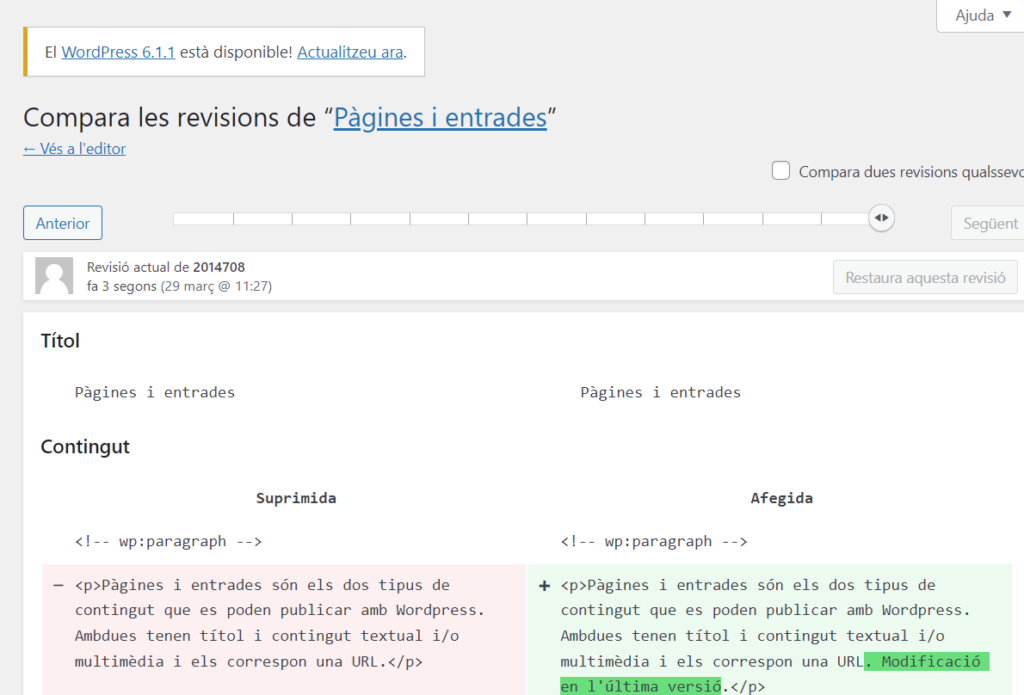This screenshot has width=1024, height=695.
Task: Open the Ajuda help dropdown
Action: (x=982, y=16)
